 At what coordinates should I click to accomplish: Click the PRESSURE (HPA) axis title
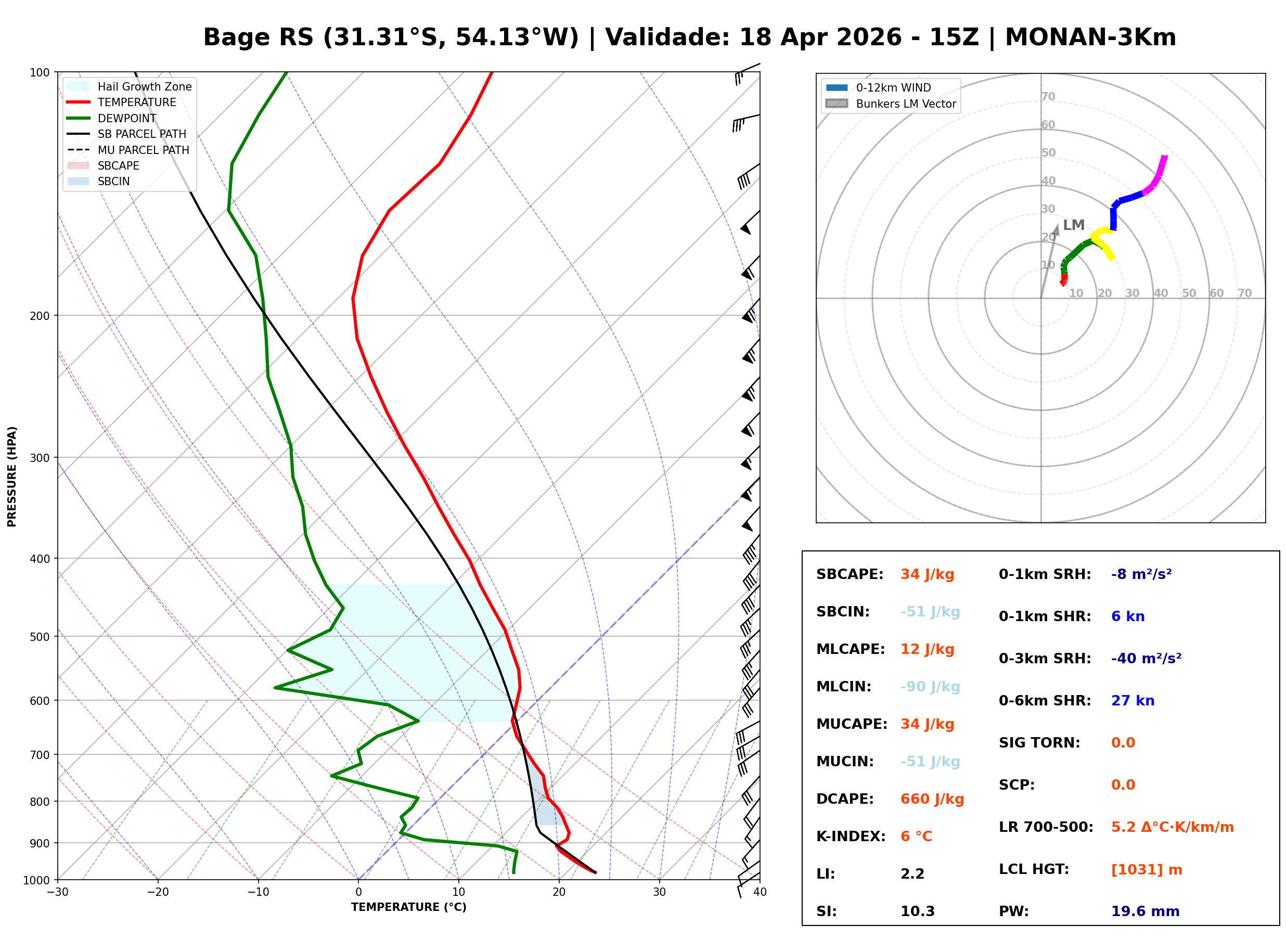(12, 477)
